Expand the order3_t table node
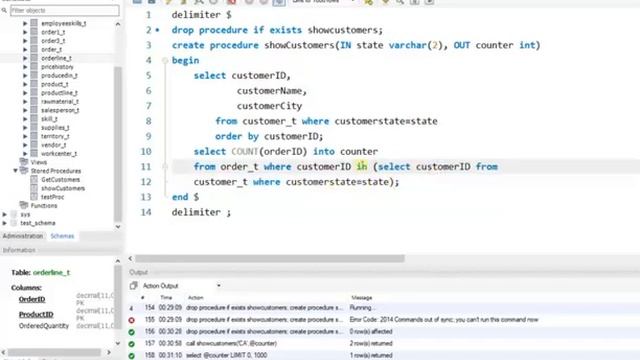Image resolution: width=640 pixels, height=360 pixels. click(x=25, y=41)
